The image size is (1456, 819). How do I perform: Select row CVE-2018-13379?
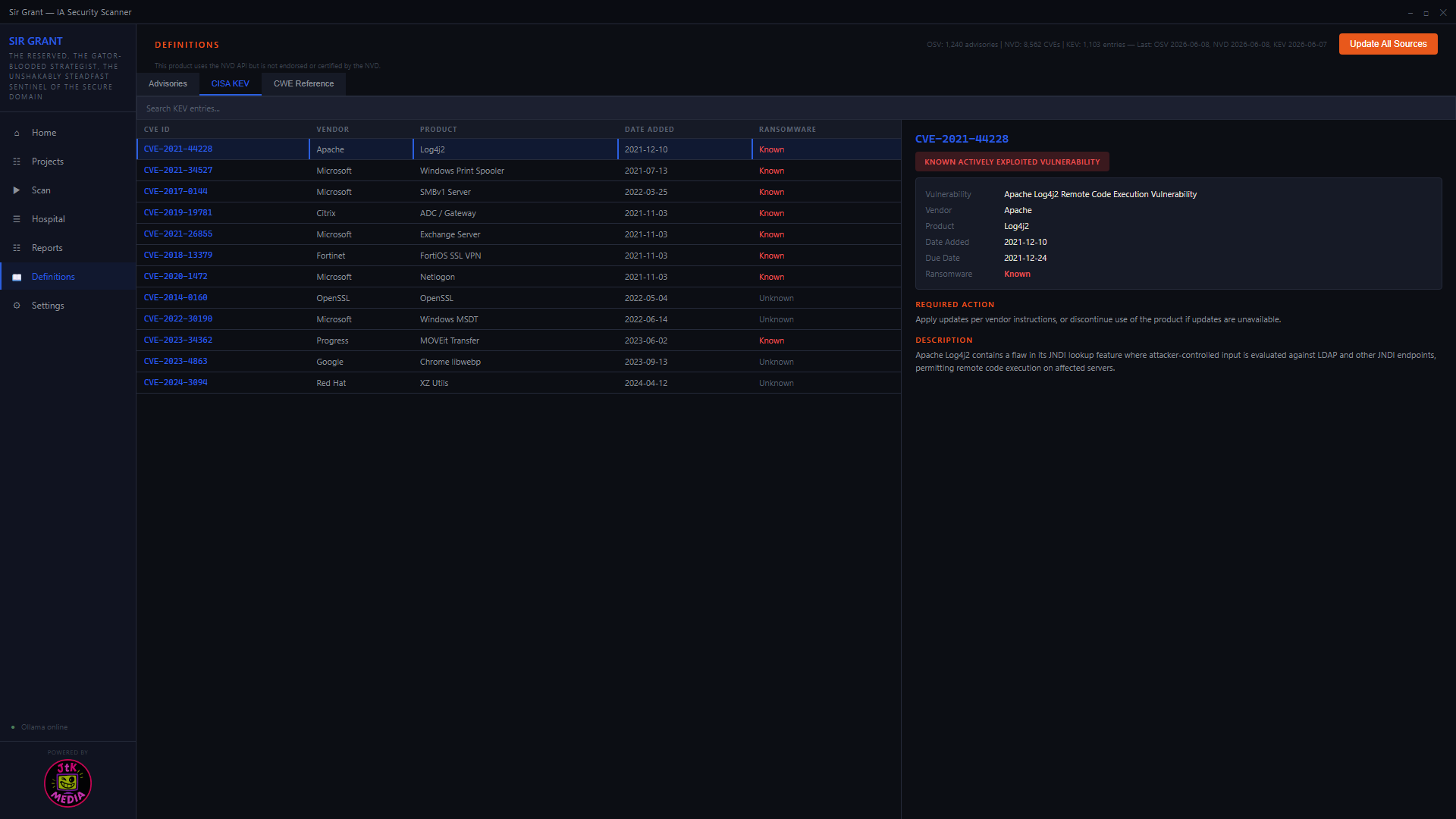(519, 256)
